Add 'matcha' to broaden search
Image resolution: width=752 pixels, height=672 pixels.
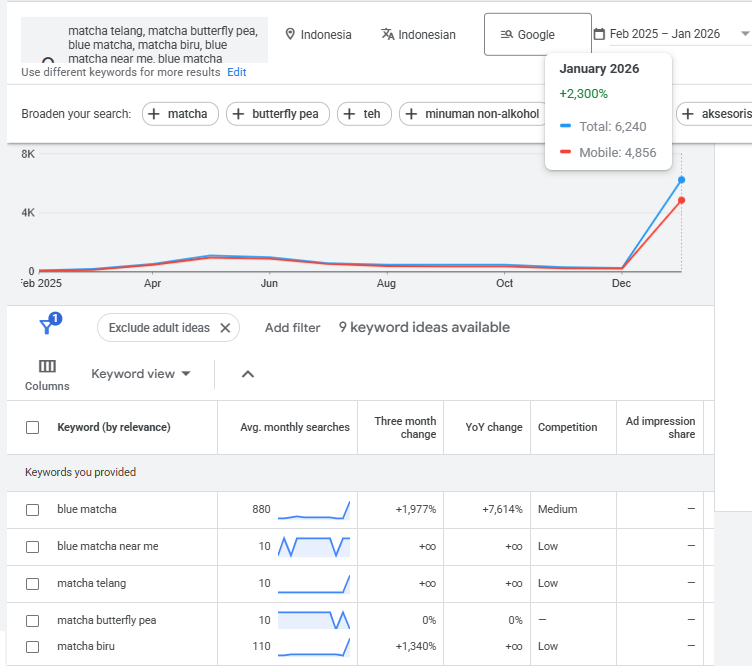point(180,114)
